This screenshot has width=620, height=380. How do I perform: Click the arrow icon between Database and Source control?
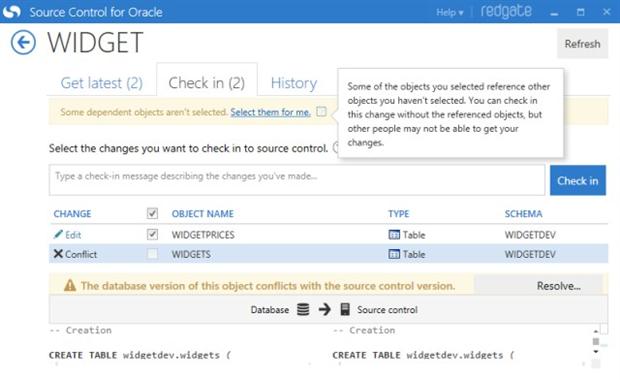325,309
